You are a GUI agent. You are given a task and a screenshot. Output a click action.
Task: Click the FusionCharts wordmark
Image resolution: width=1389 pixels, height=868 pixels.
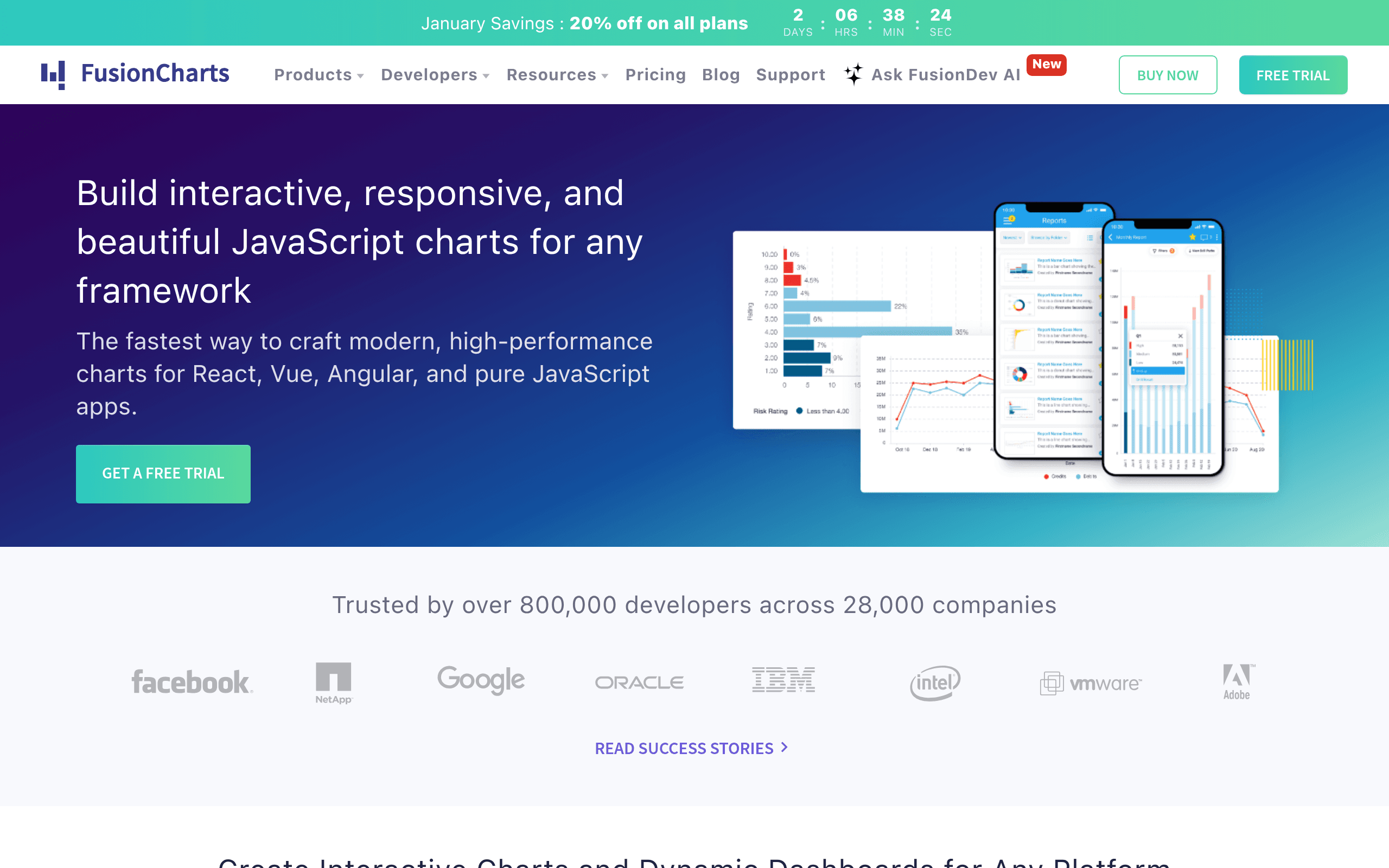point(155,73)
